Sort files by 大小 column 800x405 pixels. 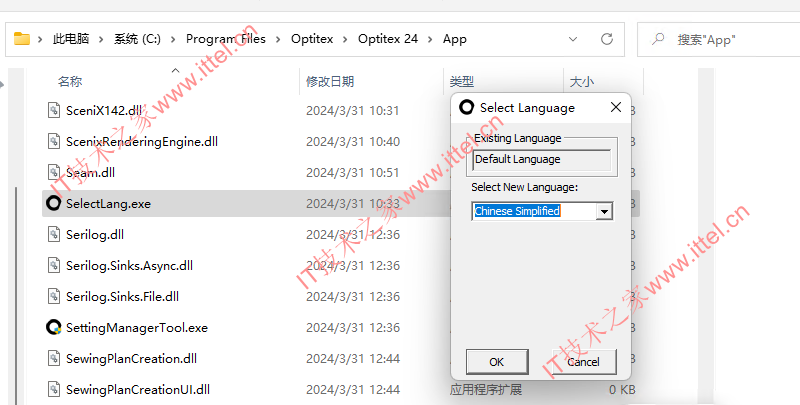pos(582,82)
